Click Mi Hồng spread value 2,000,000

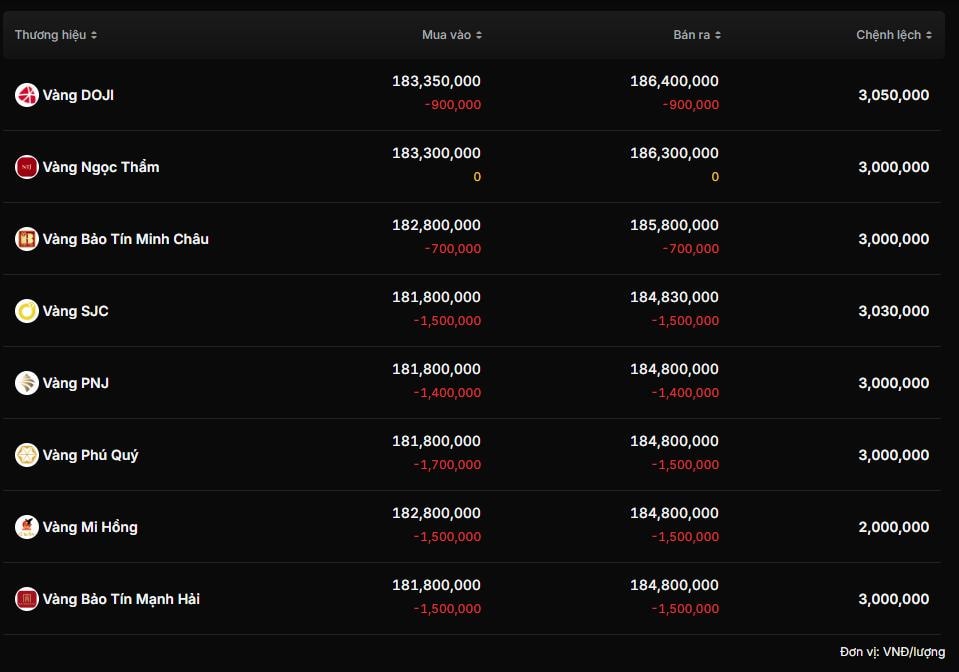click(x=893, y=527)
